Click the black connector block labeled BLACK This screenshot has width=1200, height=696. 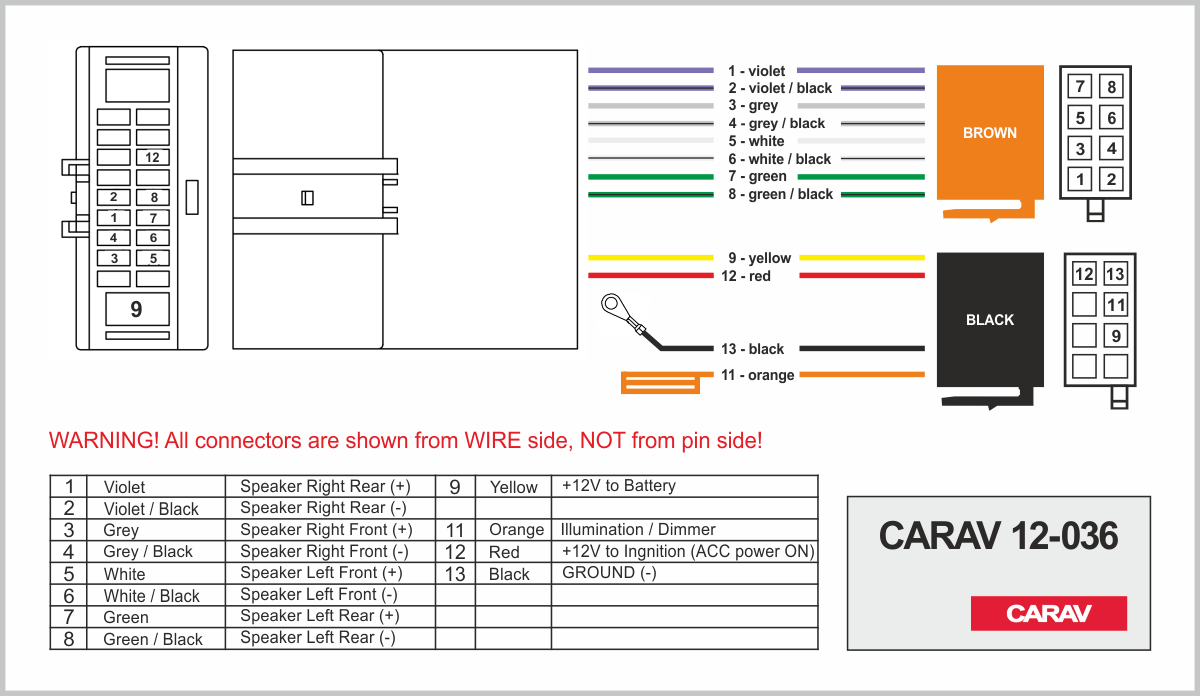tap(989, 320)
